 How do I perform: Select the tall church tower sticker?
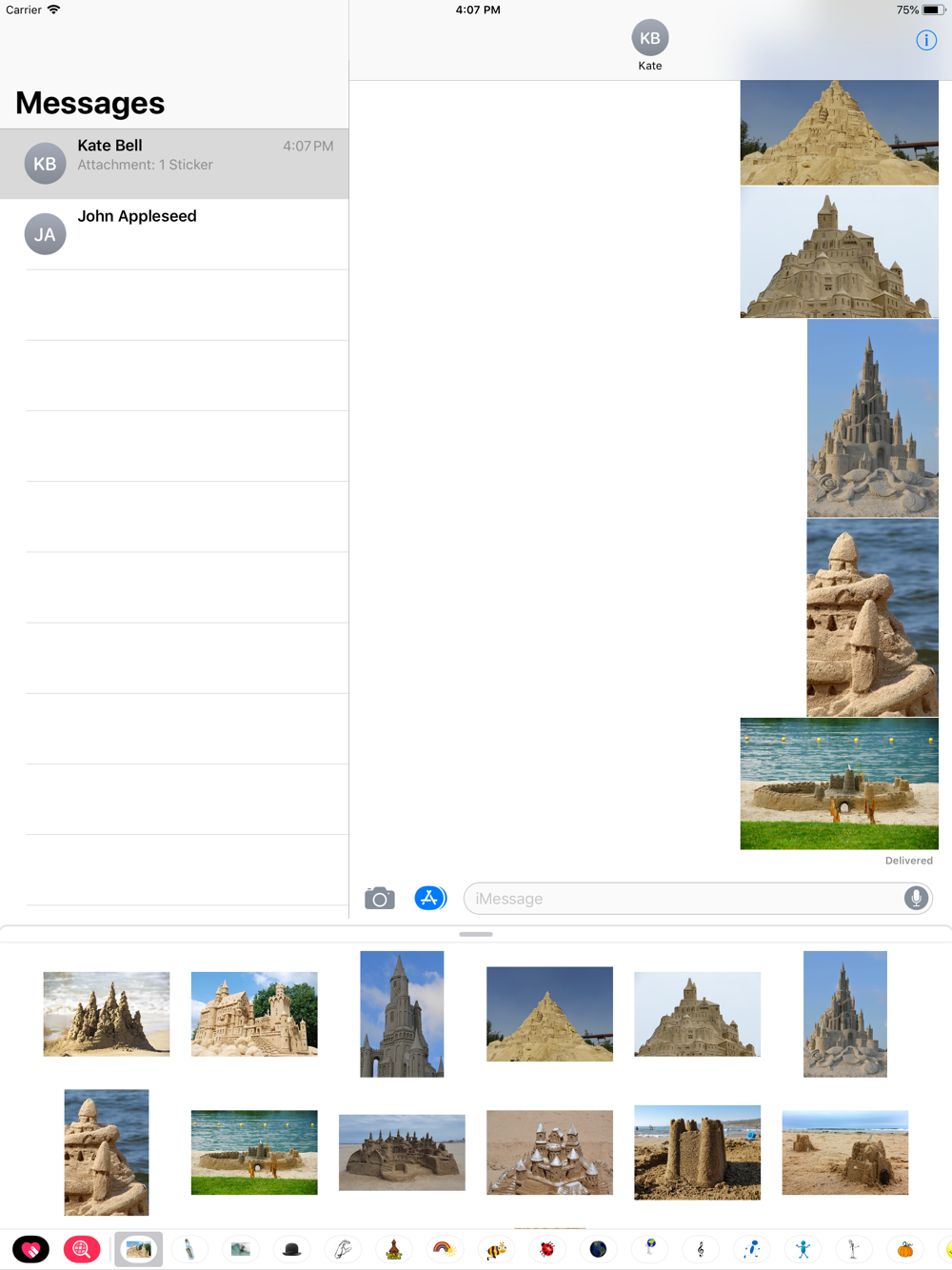pos(402,1014)
